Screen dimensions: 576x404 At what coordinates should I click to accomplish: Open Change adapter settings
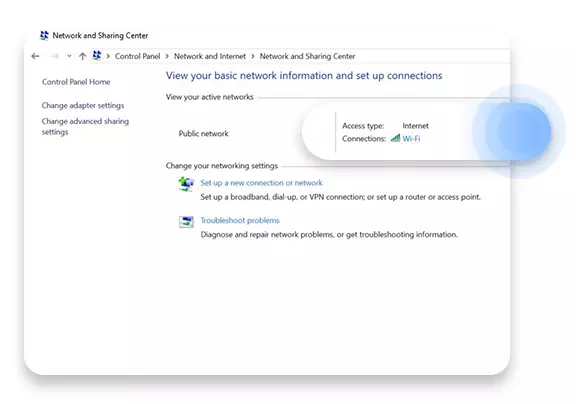pos(83,105)
